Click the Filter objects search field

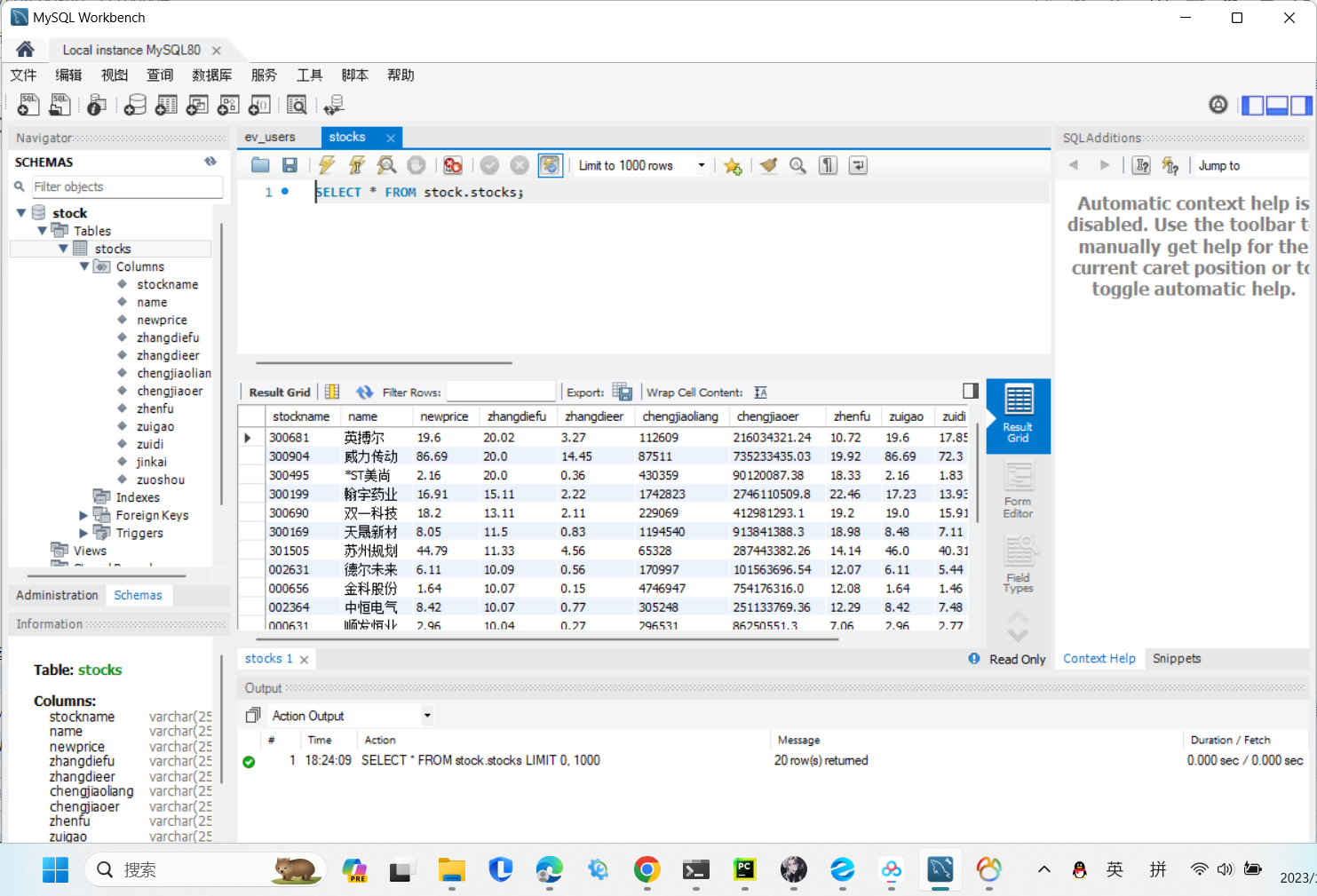tap(126, 186)
